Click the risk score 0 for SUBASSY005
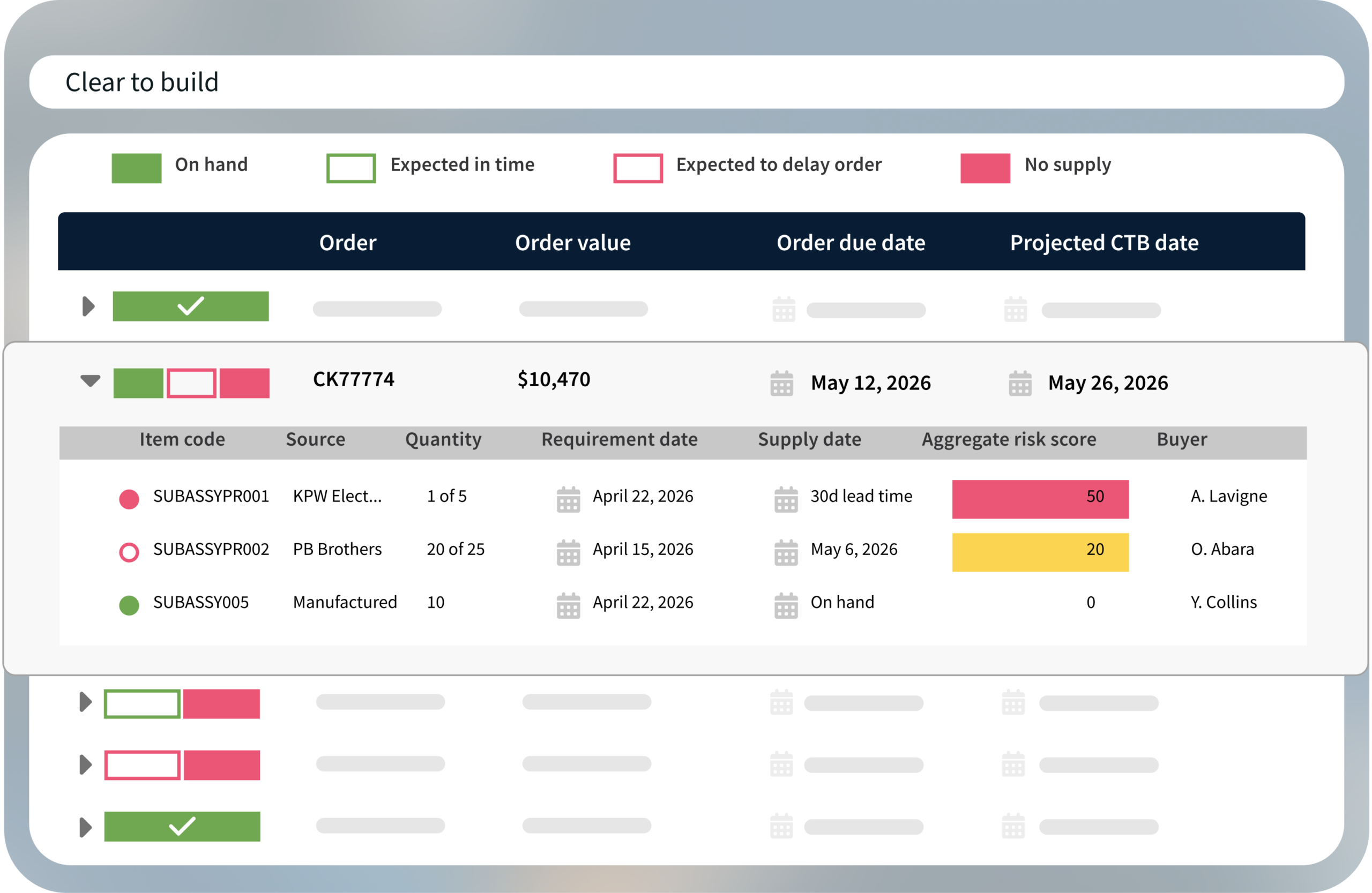Screen dimensions: 1372x893 (x=1091, y=602)
